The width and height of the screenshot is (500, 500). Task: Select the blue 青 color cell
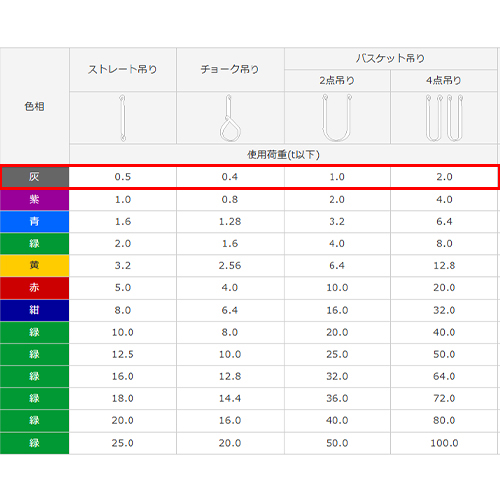click(x=35, y=222)
